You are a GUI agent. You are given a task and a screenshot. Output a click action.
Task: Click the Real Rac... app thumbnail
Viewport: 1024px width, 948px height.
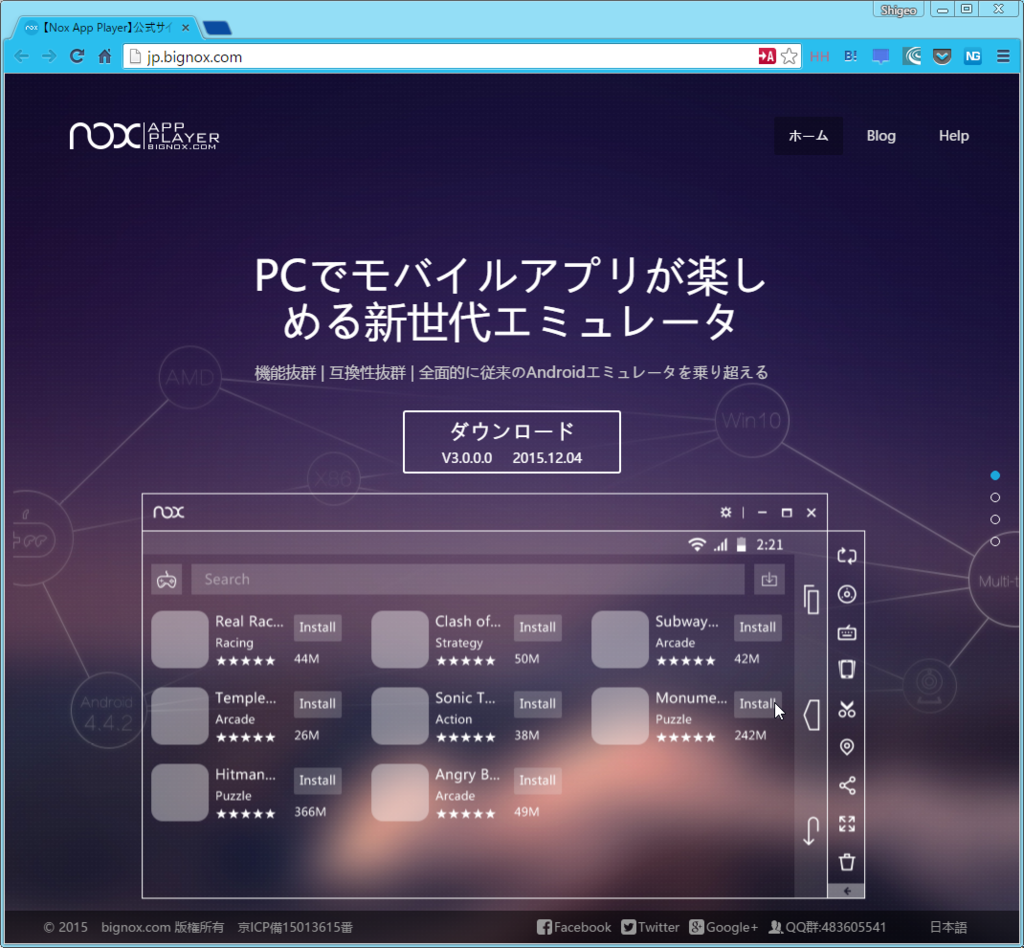point(180,639)
